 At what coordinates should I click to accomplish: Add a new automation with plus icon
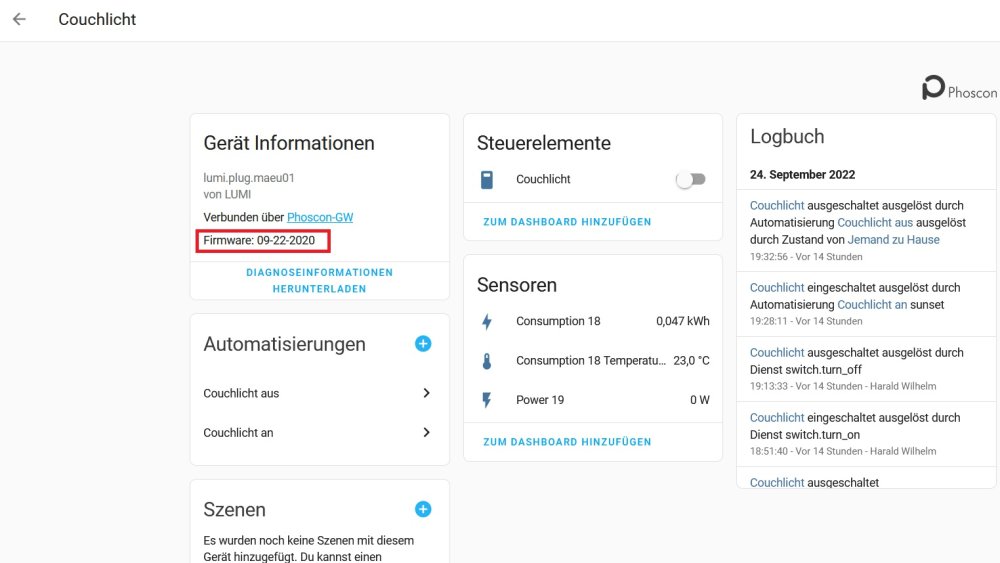click(423, 344)
